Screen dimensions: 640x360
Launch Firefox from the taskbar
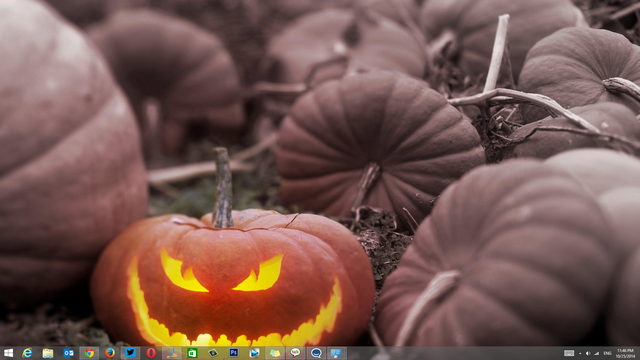pyautogui.click(x=109, y=353)
